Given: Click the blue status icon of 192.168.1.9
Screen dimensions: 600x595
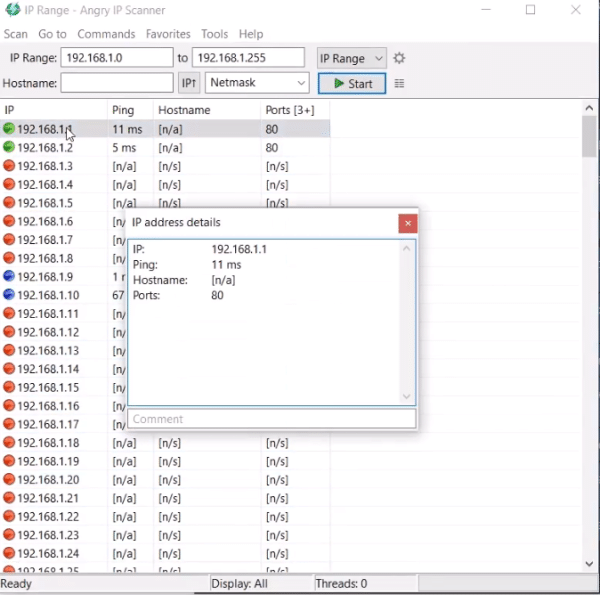Looking at the screenshot, I should (9, 276).
